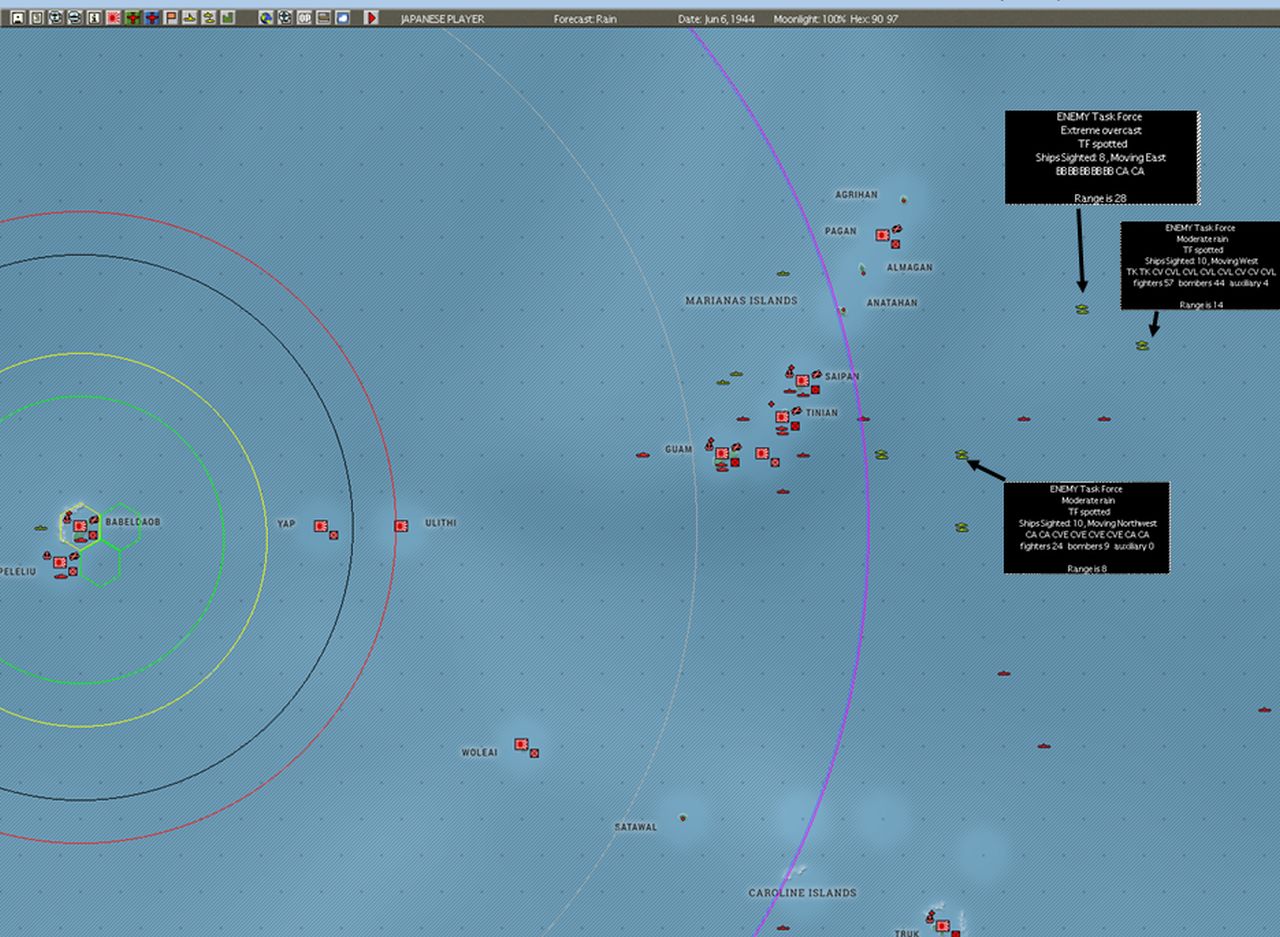The width and height of the screenshot is (1280, 937).
Task: Click the JAPANESE PLAYER status text
Action: tap(442, 19)
